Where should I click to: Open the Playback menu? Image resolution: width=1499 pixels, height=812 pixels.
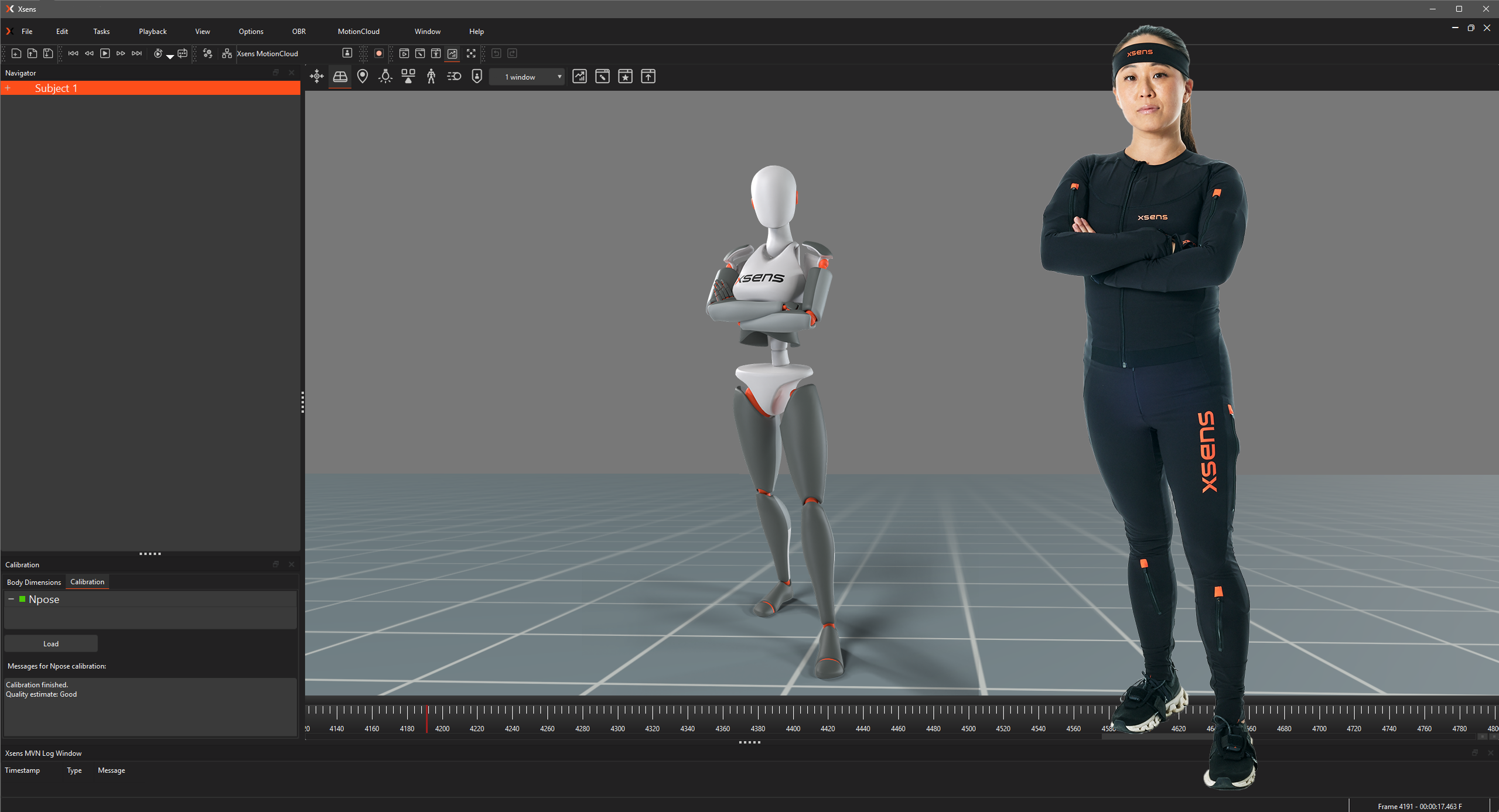pos(153,32)
